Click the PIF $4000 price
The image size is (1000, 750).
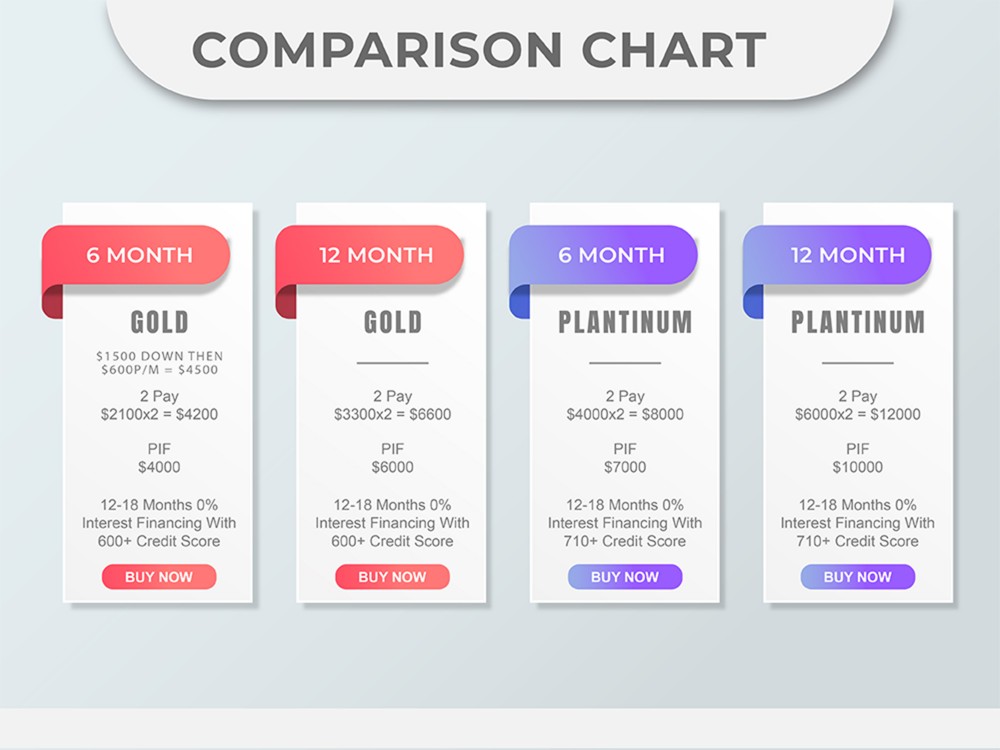[159, 458]
